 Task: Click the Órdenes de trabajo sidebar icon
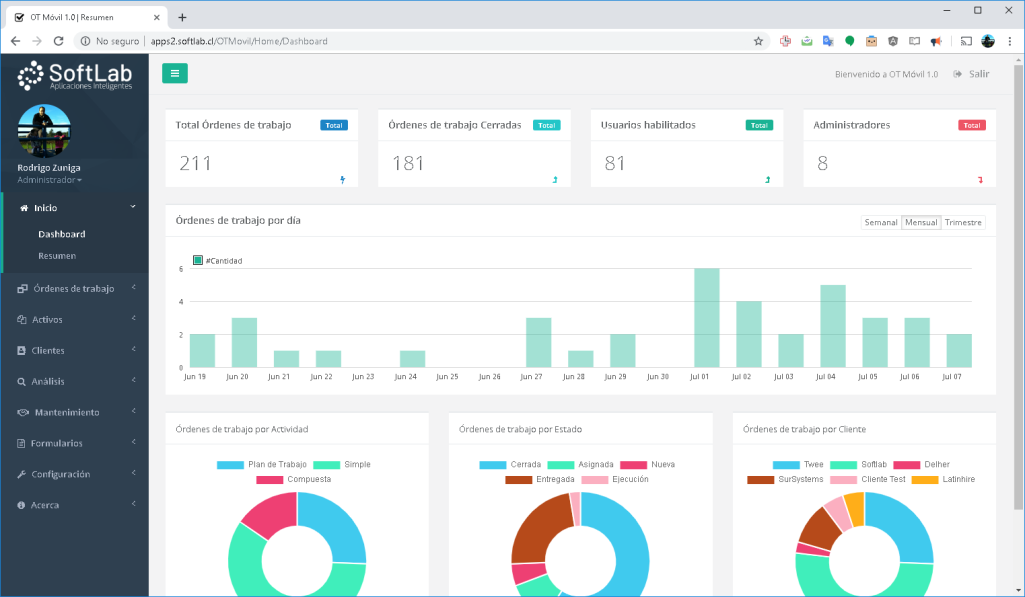coord(22,288)
